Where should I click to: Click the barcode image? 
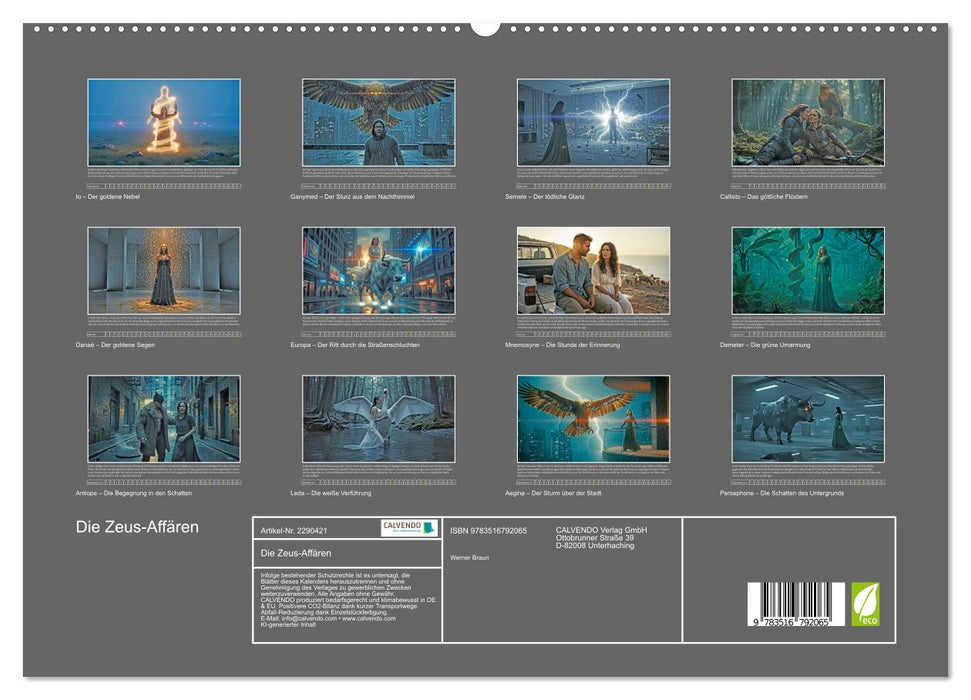click(x=796, y=604)
